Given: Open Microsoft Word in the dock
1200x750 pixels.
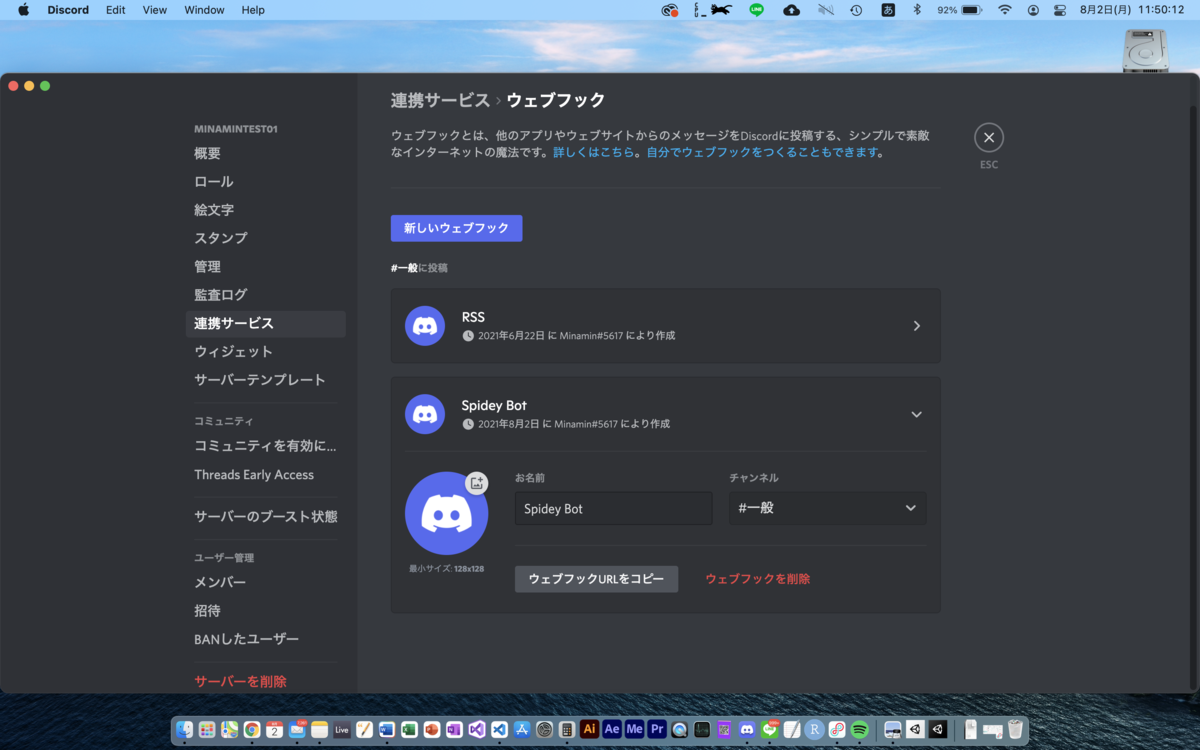Looking at the screenshot, I should point(387,730).
